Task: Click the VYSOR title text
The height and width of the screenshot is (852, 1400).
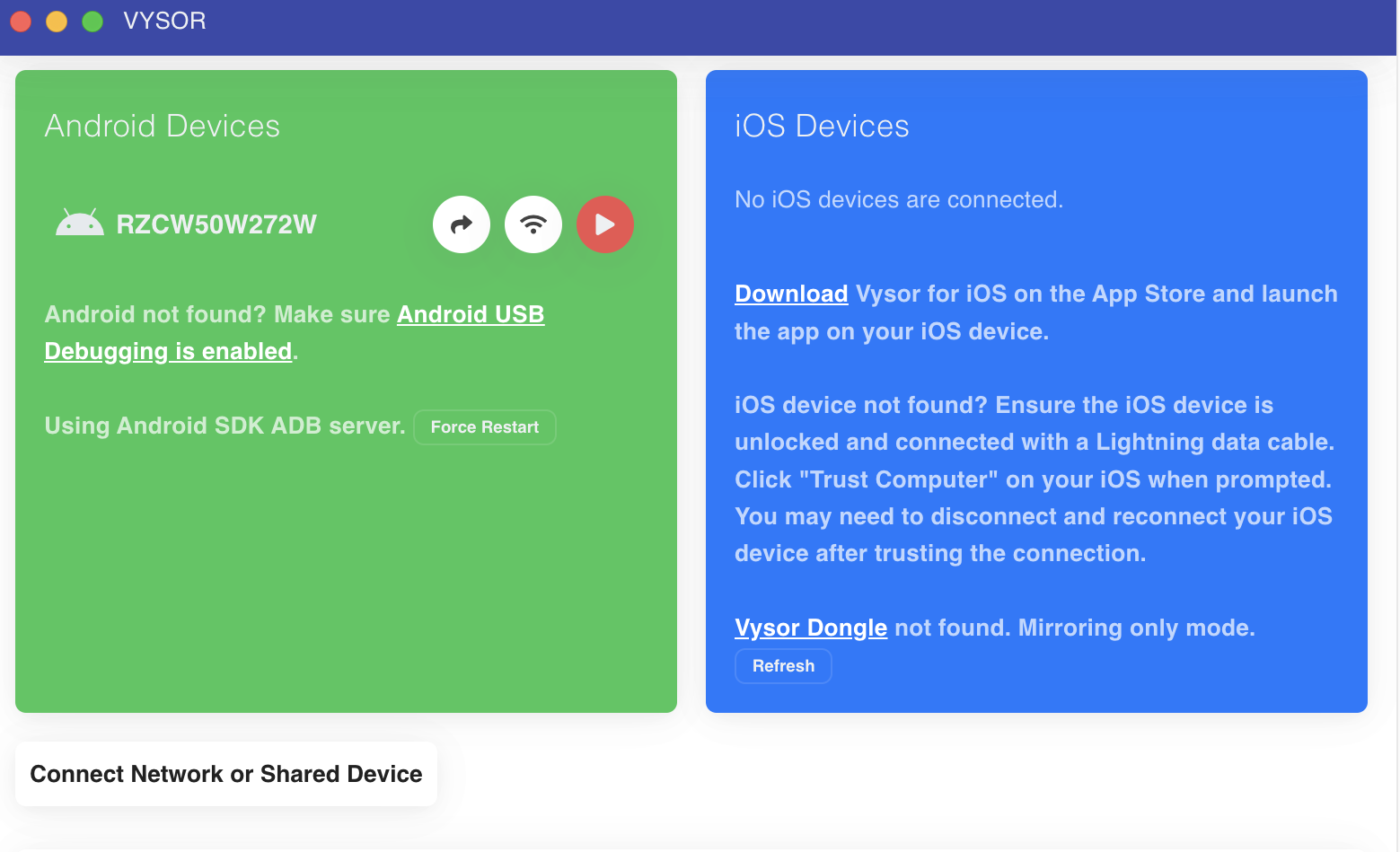Action: pos(164,21)
